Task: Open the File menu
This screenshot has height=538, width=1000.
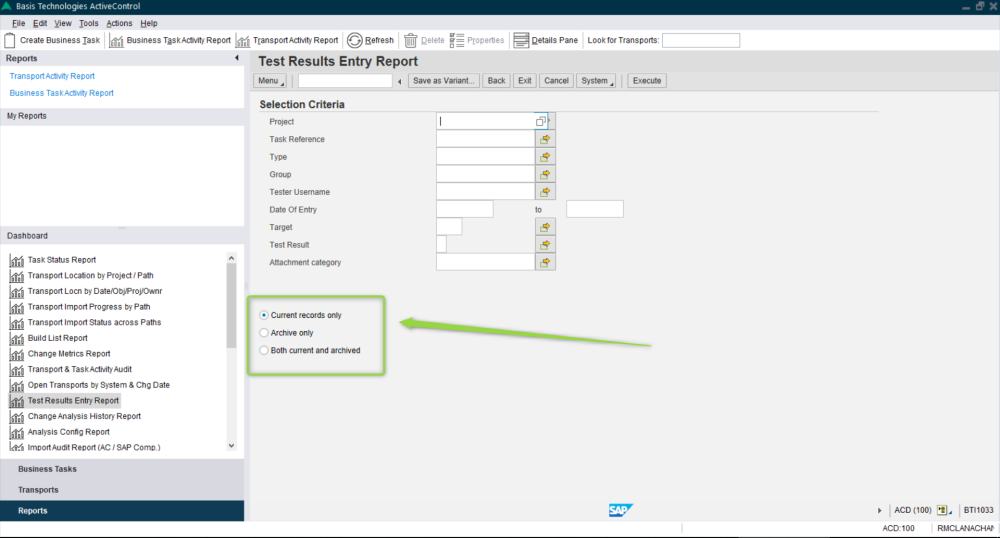Action: pos(18,23)
